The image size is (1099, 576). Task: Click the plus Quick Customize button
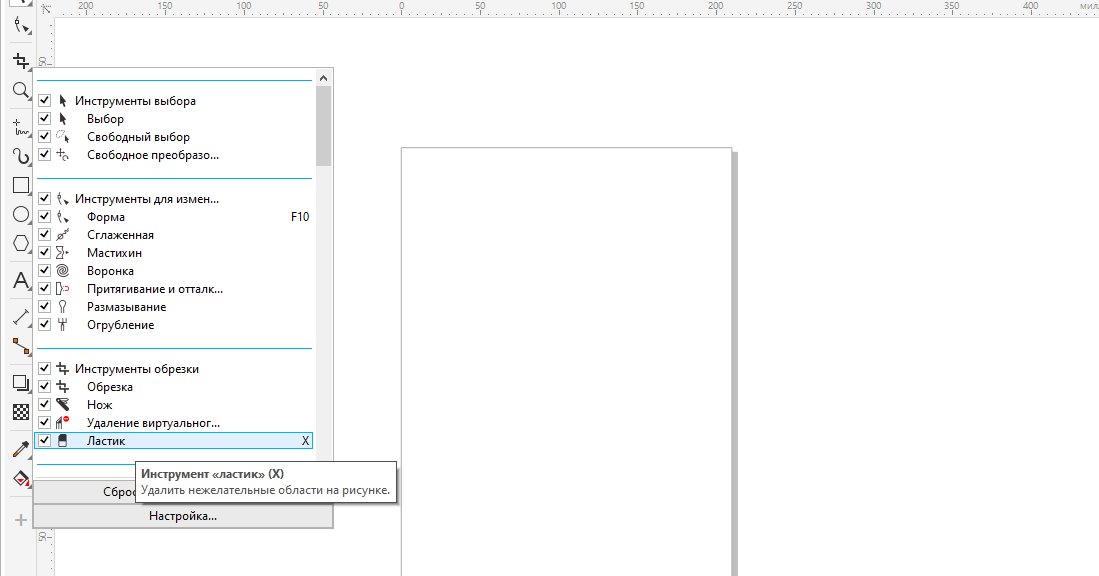(21, 520)
